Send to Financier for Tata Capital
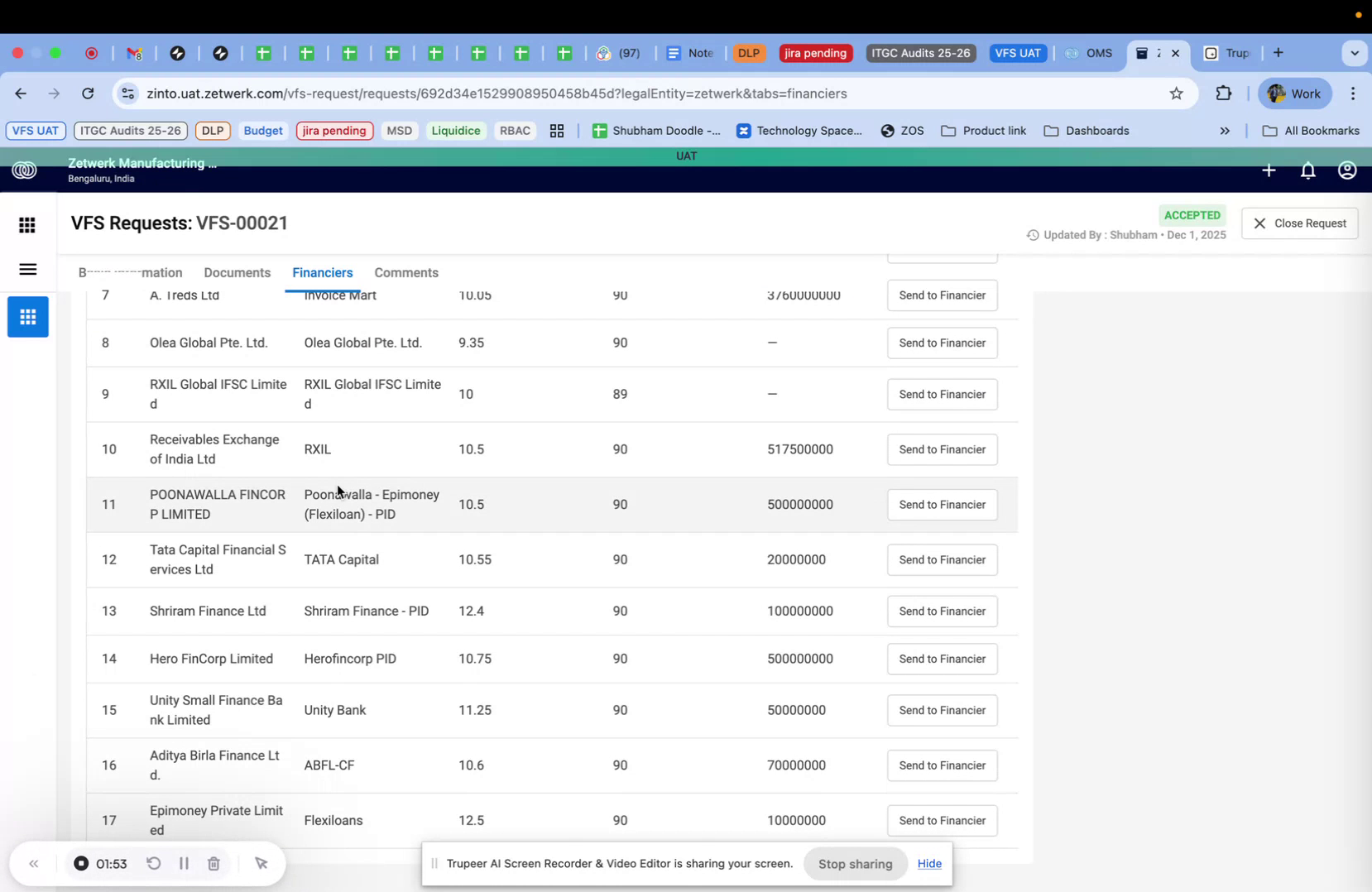The image size is (1372, 892). point(941,559)
